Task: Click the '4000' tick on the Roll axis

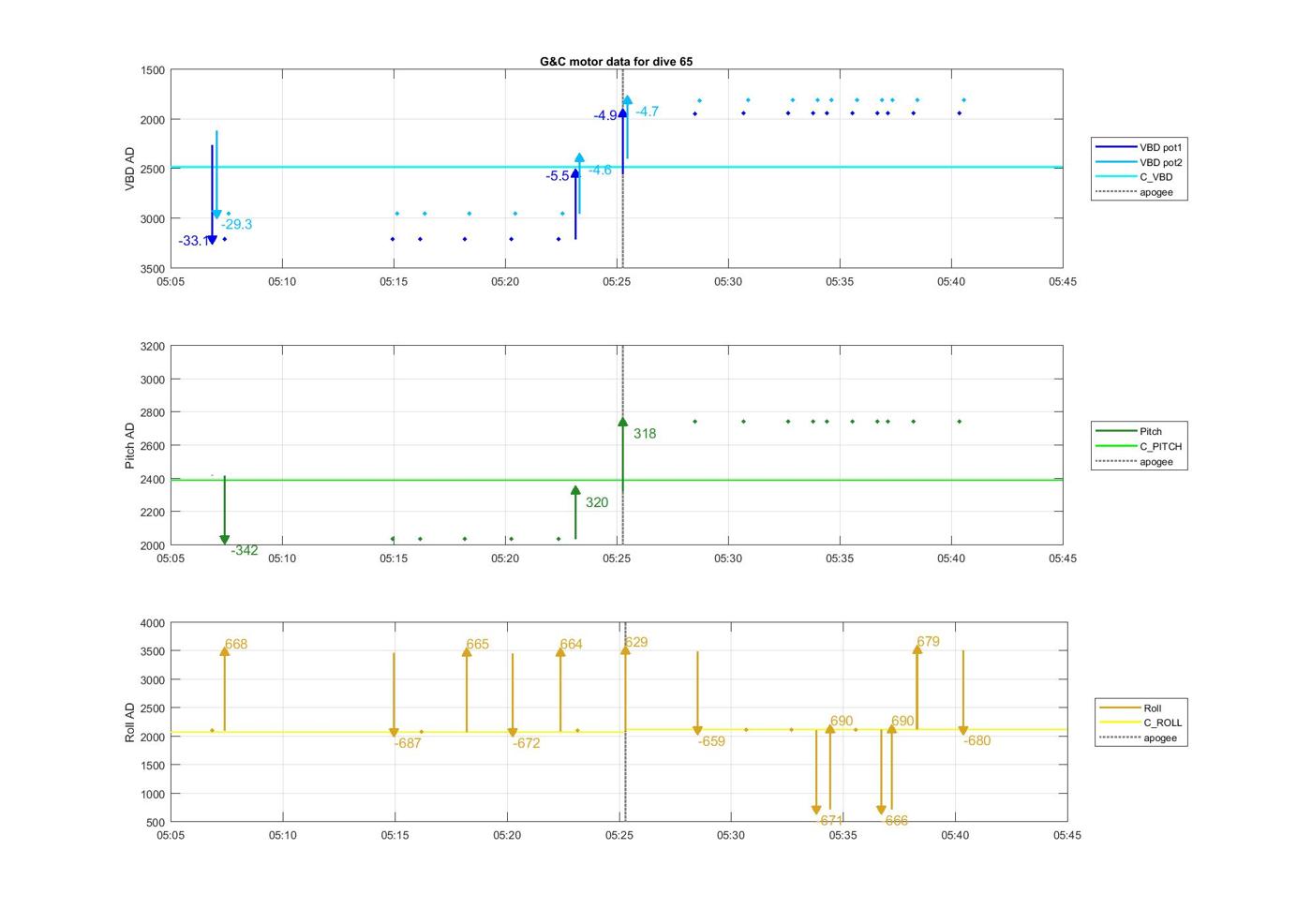Action: (x=153, y=623)
